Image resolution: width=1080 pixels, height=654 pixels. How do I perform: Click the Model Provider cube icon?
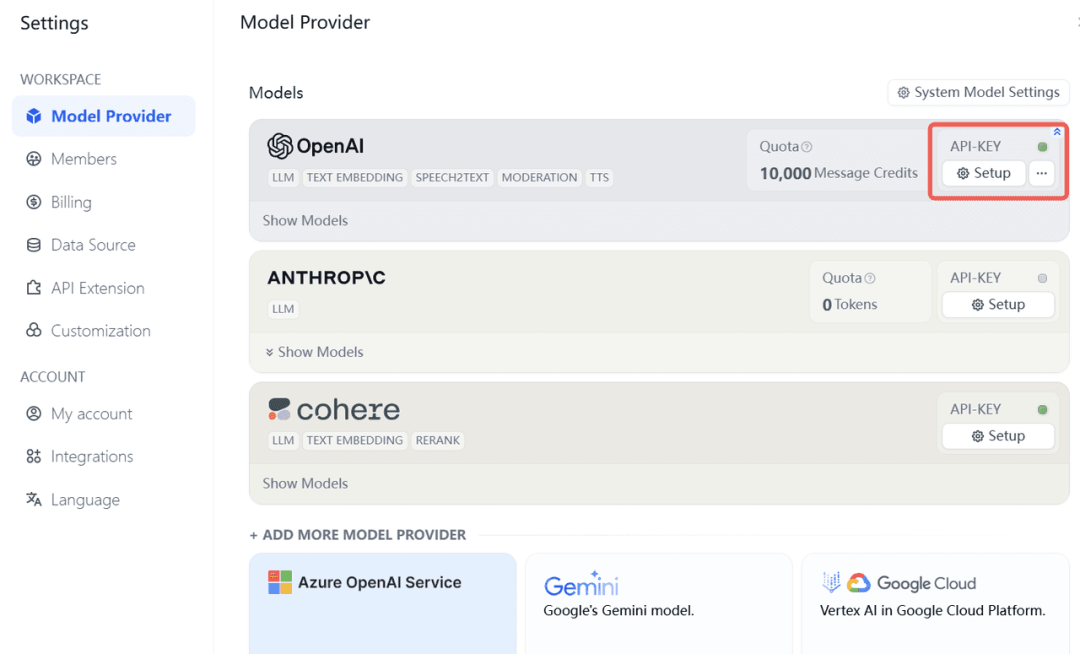tap(34, 116)
